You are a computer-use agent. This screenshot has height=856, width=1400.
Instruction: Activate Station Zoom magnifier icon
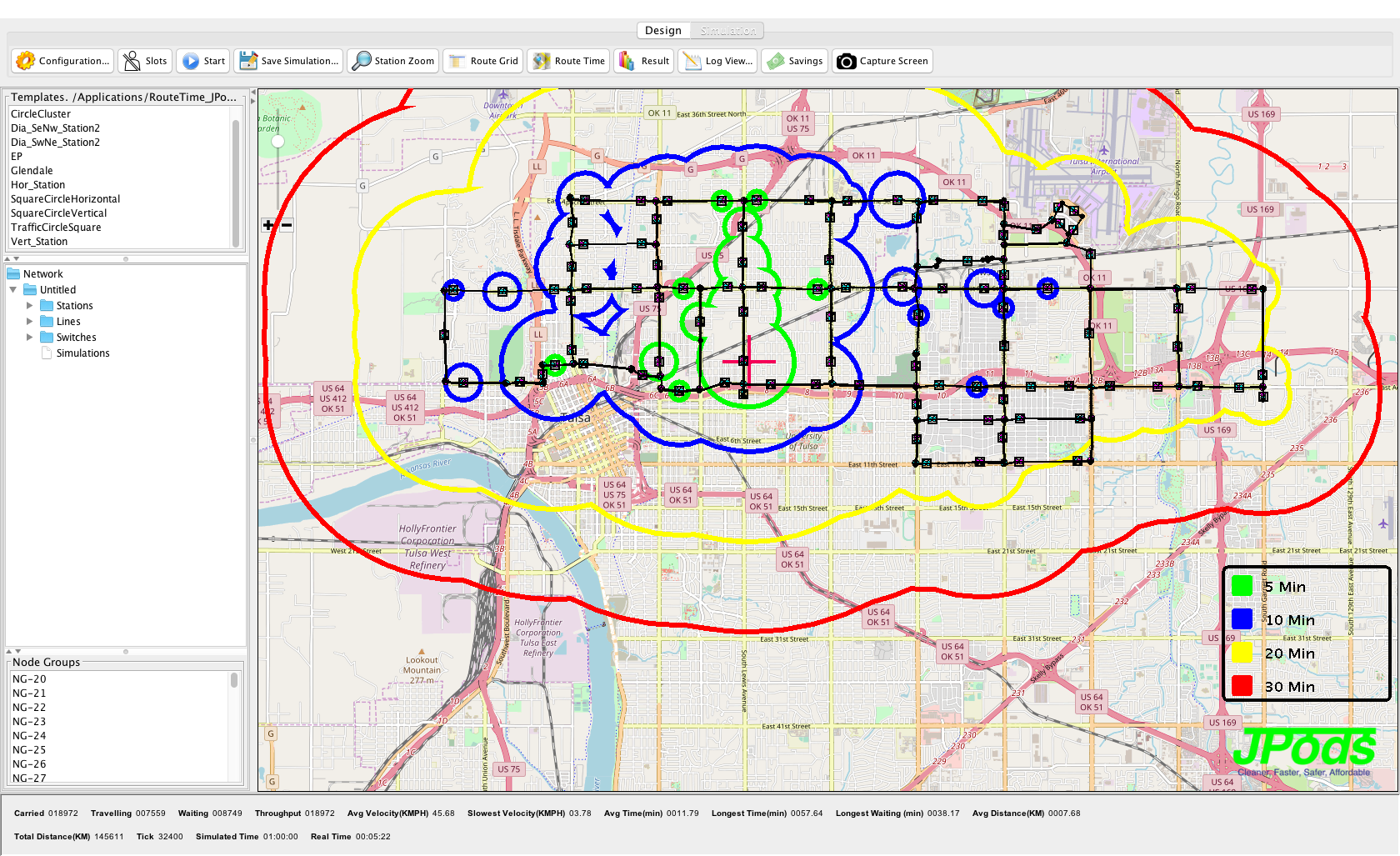pos(362,61)
